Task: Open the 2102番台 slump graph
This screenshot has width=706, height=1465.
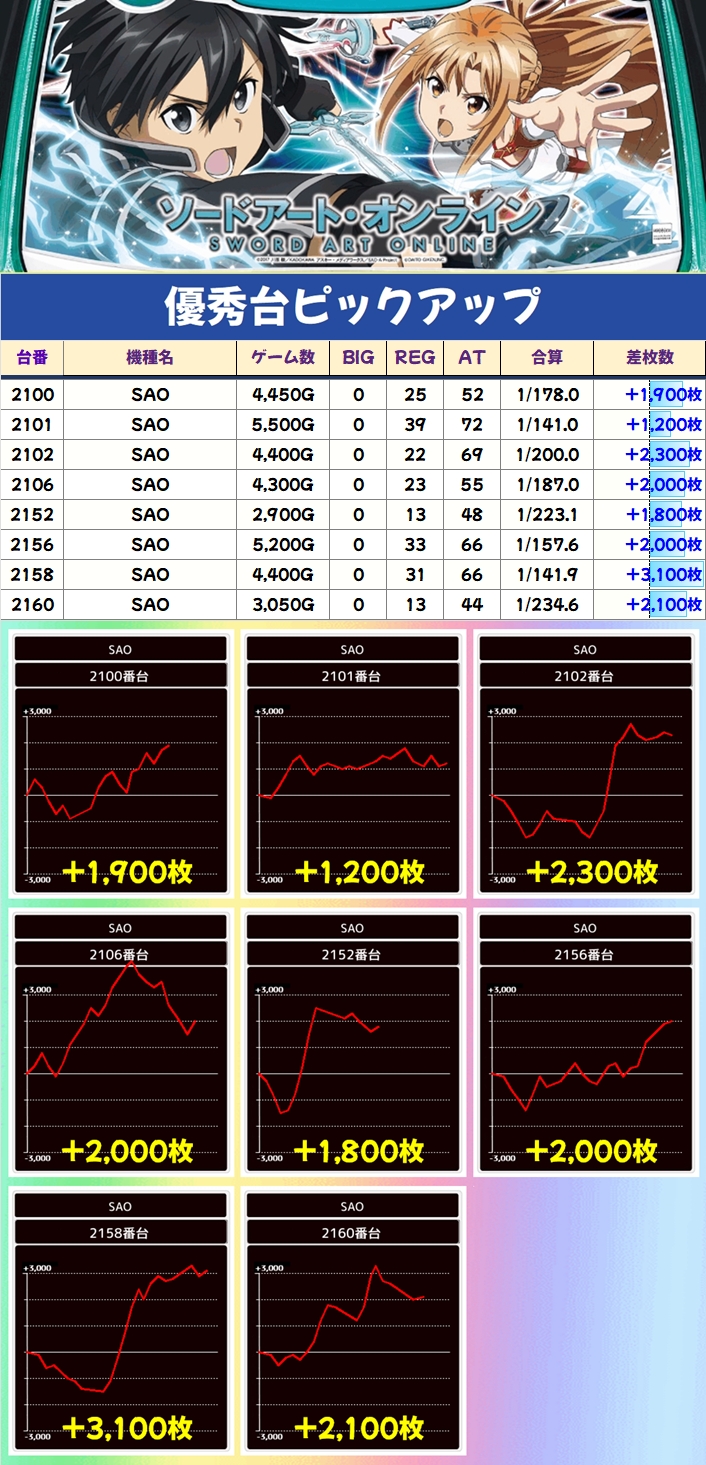Action: [585, 780]
